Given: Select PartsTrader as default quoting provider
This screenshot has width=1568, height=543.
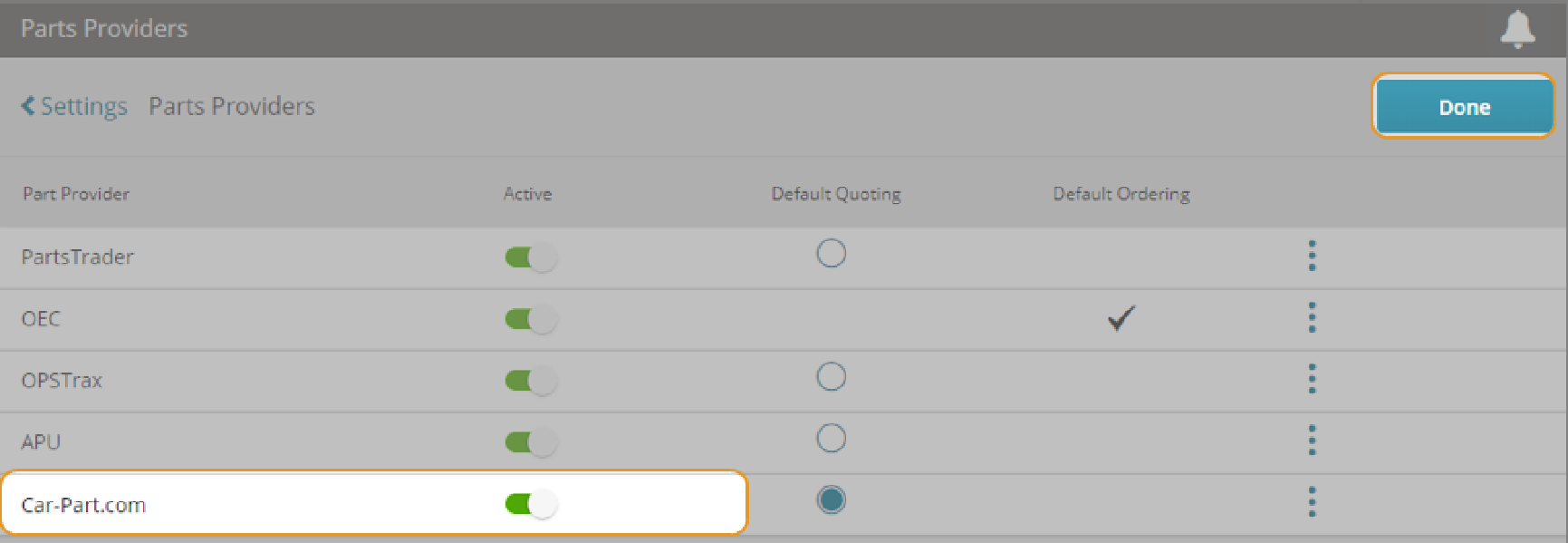Looking at the screenshot, I should [831, 253].
